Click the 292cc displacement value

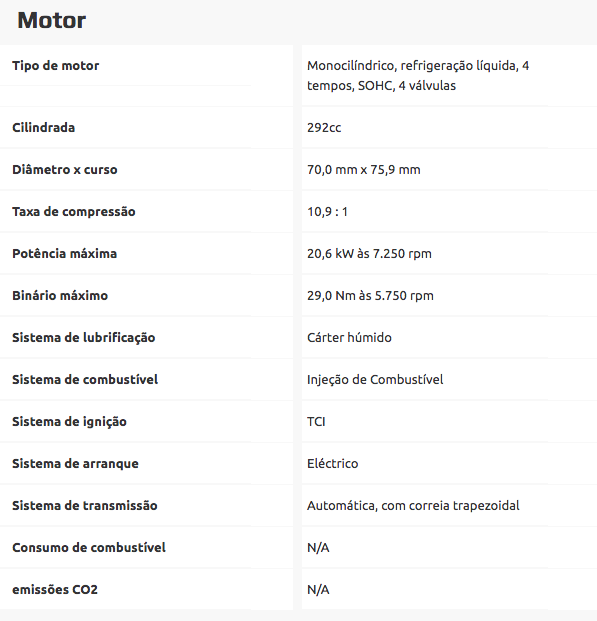coord(324,128)
